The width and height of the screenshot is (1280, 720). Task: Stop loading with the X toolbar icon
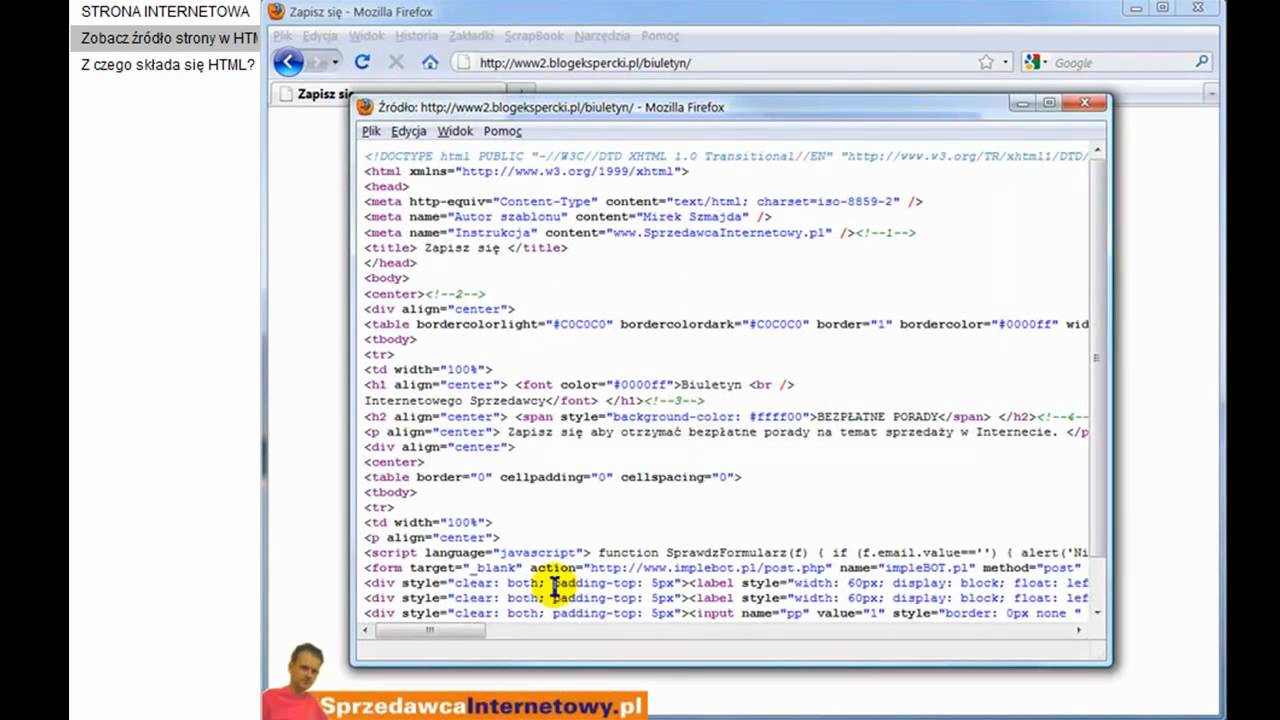tap(396, 62)
